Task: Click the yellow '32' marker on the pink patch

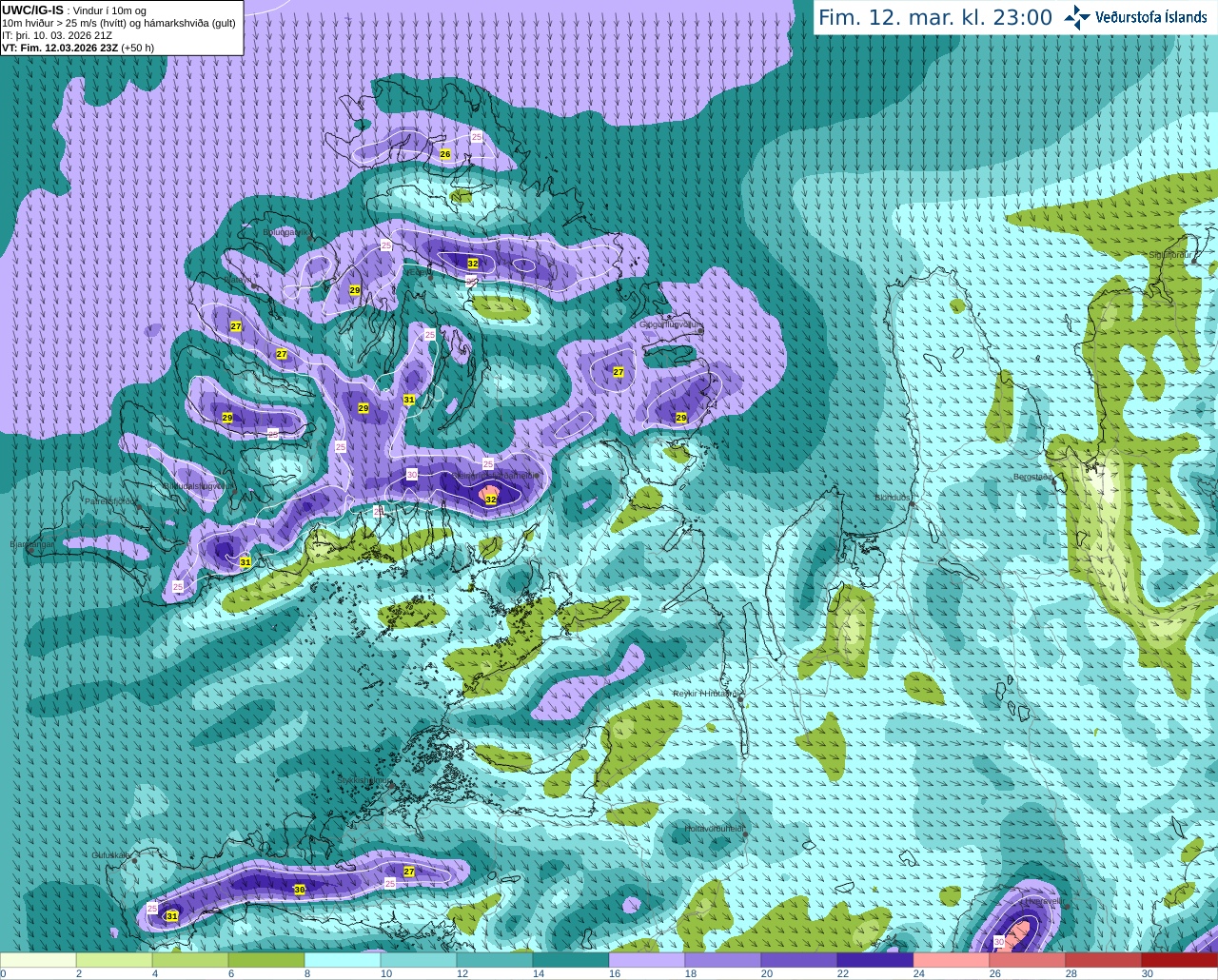Action: tap(491, 499)
